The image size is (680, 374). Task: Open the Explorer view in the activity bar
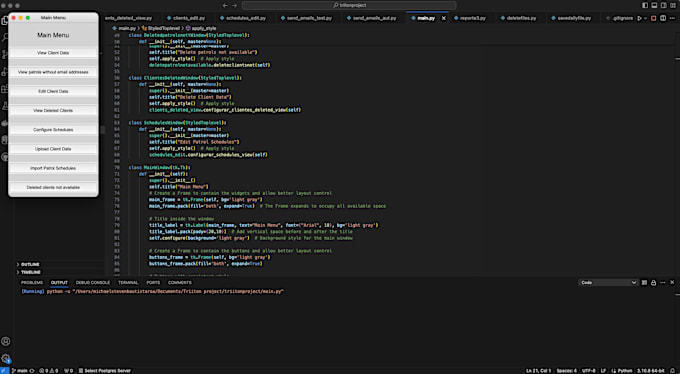click(4, 20)
